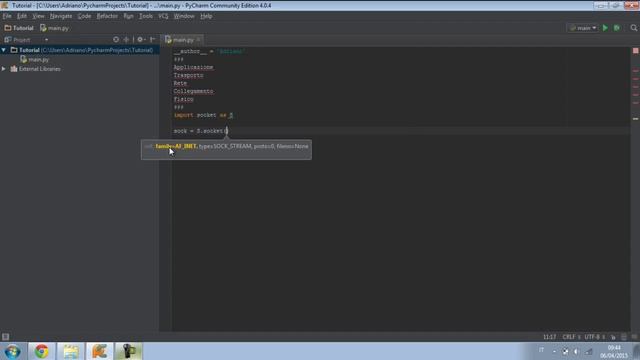Open Google Chrome from taskbar

pyautogui.click(x=41, y=351)
